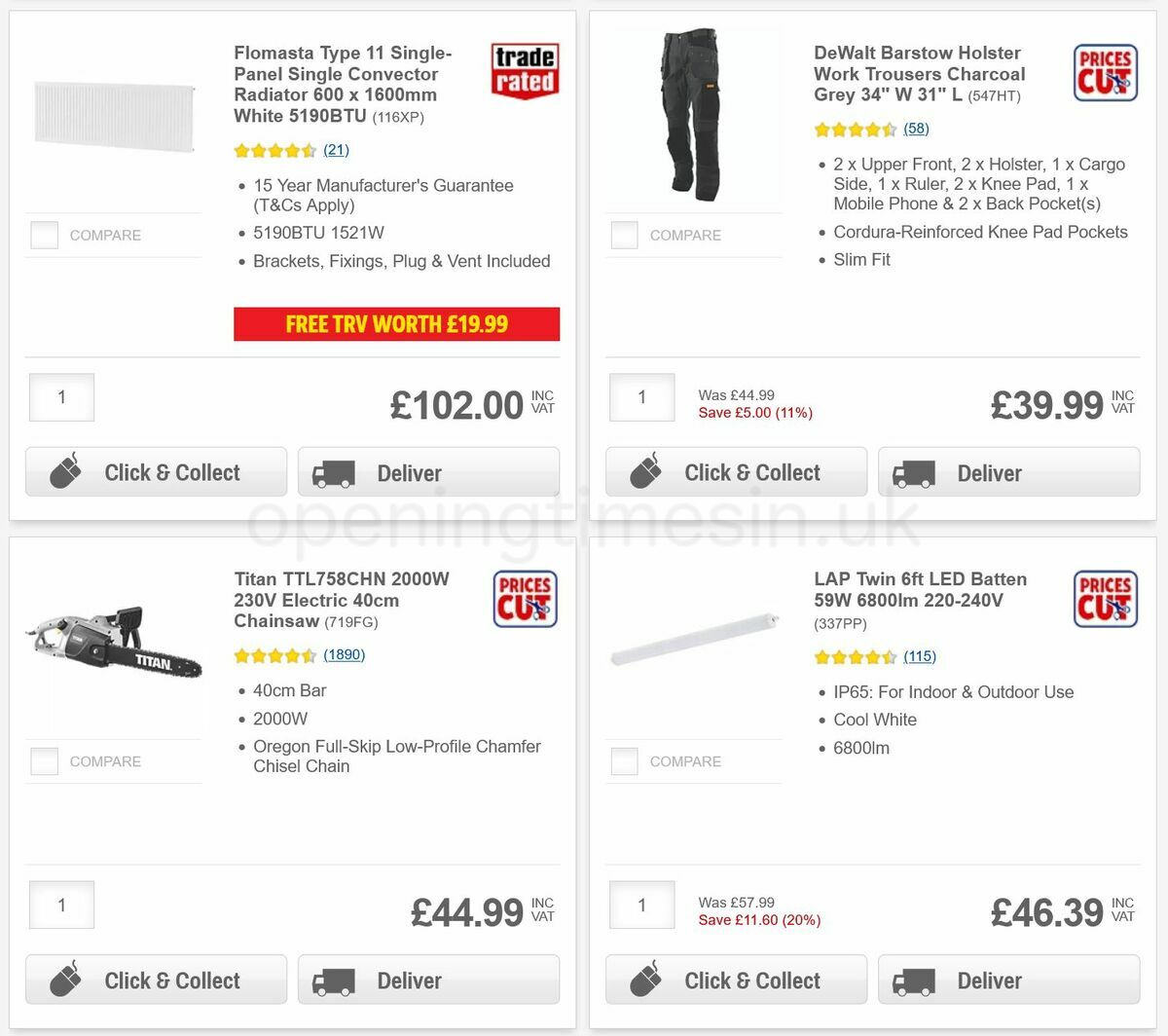Select the Click & Collect mouse icon for the radiator
The image size is (1168, 1036).
pos(64,470)
